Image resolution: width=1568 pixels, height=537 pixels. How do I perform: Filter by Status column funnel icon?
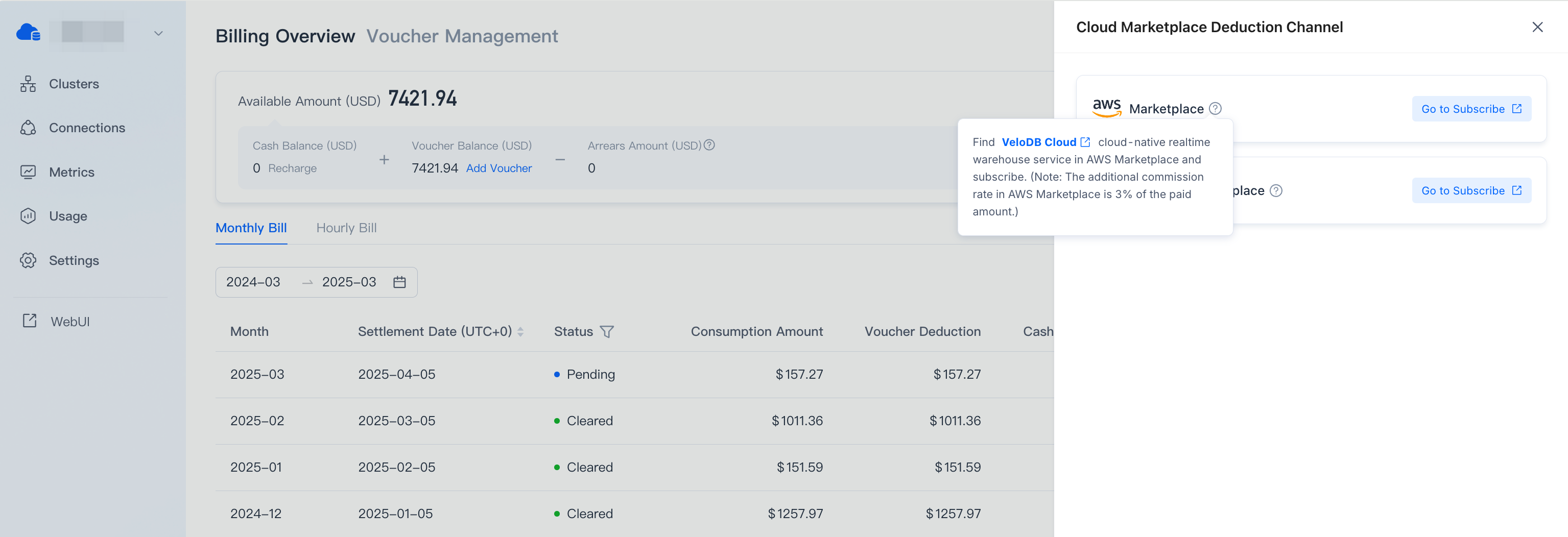(x=606, y=331)
